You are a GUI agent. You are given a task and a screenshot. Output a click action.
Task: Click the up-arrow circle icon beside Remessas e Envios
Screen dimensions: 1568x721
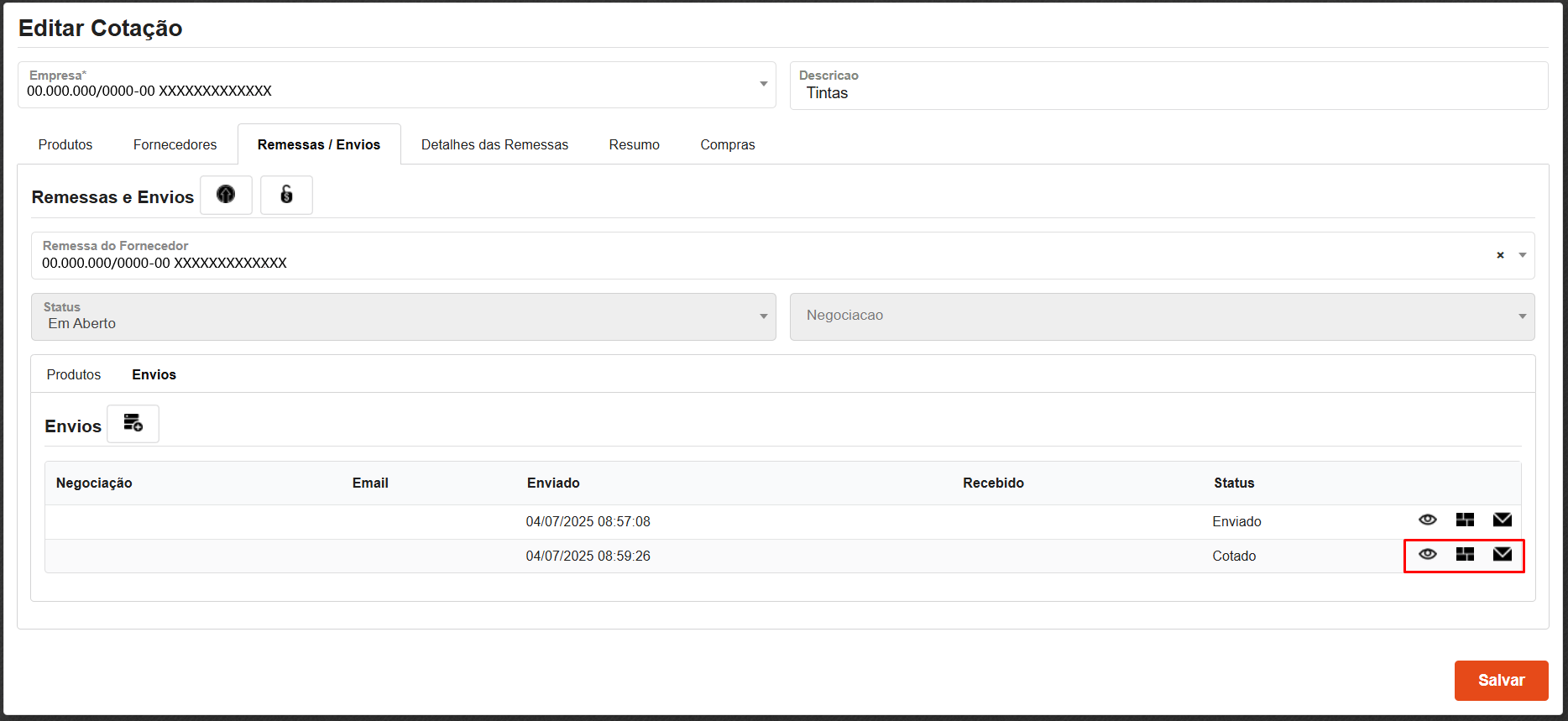(x=226, y=195)
